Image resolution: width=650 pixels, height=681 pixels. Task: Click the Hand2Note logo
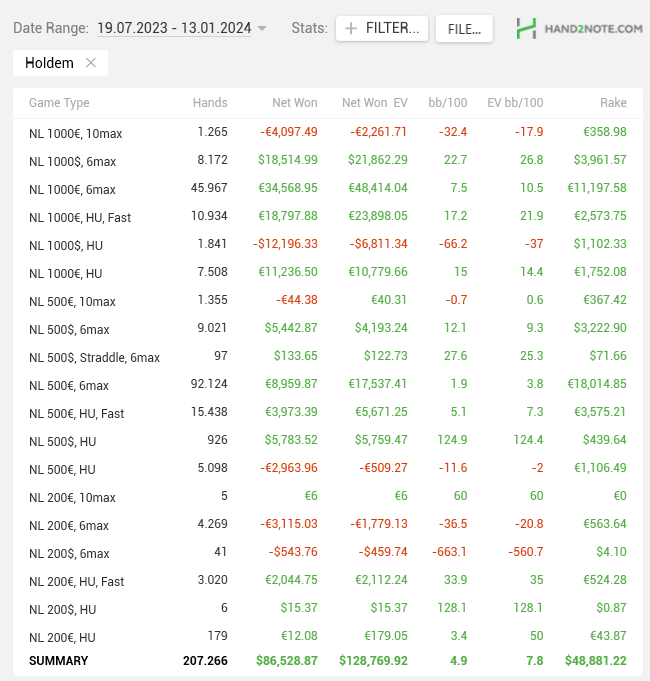point(579,29)
